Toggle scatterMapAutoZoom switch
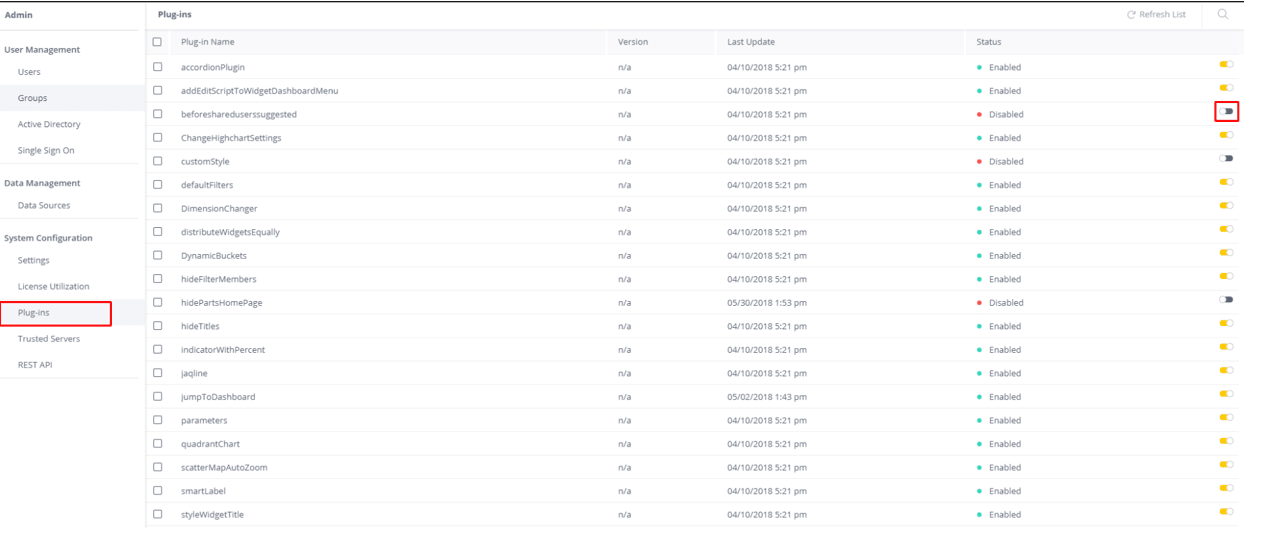The image size is (1265, 547). pyautogui.click(x=1226, y=464)
